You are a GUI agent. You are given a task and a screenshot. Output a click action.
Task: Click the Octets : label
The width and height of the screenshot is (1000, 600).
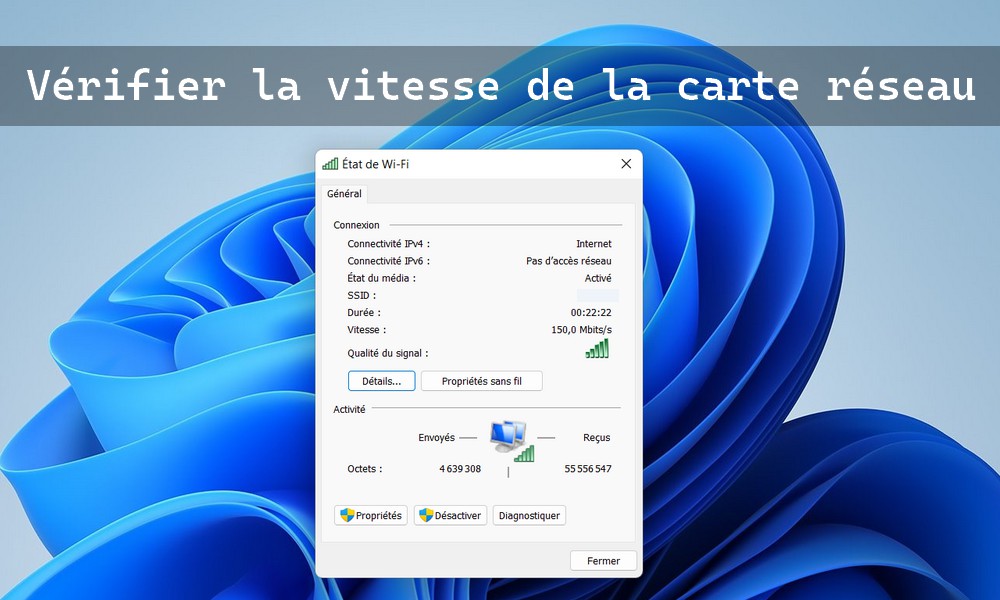[365, 469]
